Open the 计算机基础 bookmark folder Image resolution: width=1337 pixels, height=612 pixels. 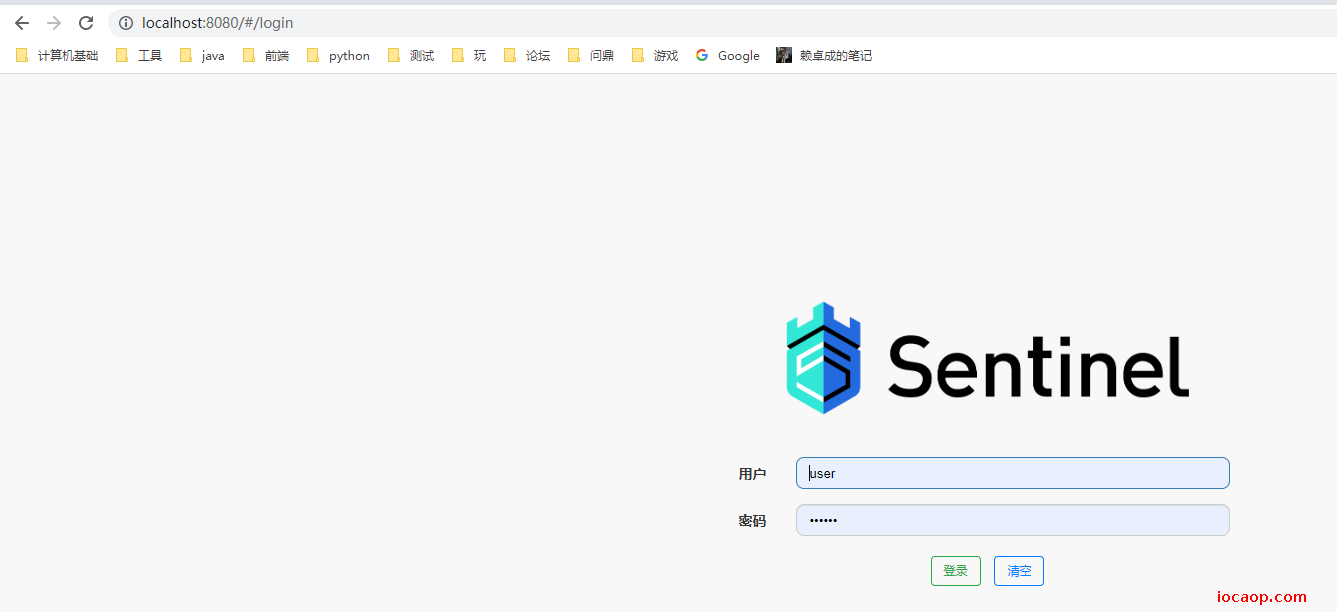(57, 56)
